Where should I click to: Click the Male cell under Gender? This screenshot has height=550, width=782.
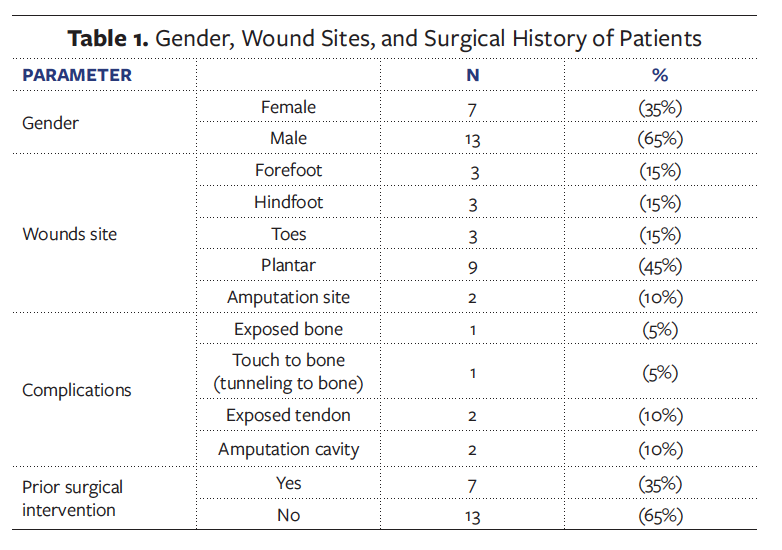pos(288,138)
